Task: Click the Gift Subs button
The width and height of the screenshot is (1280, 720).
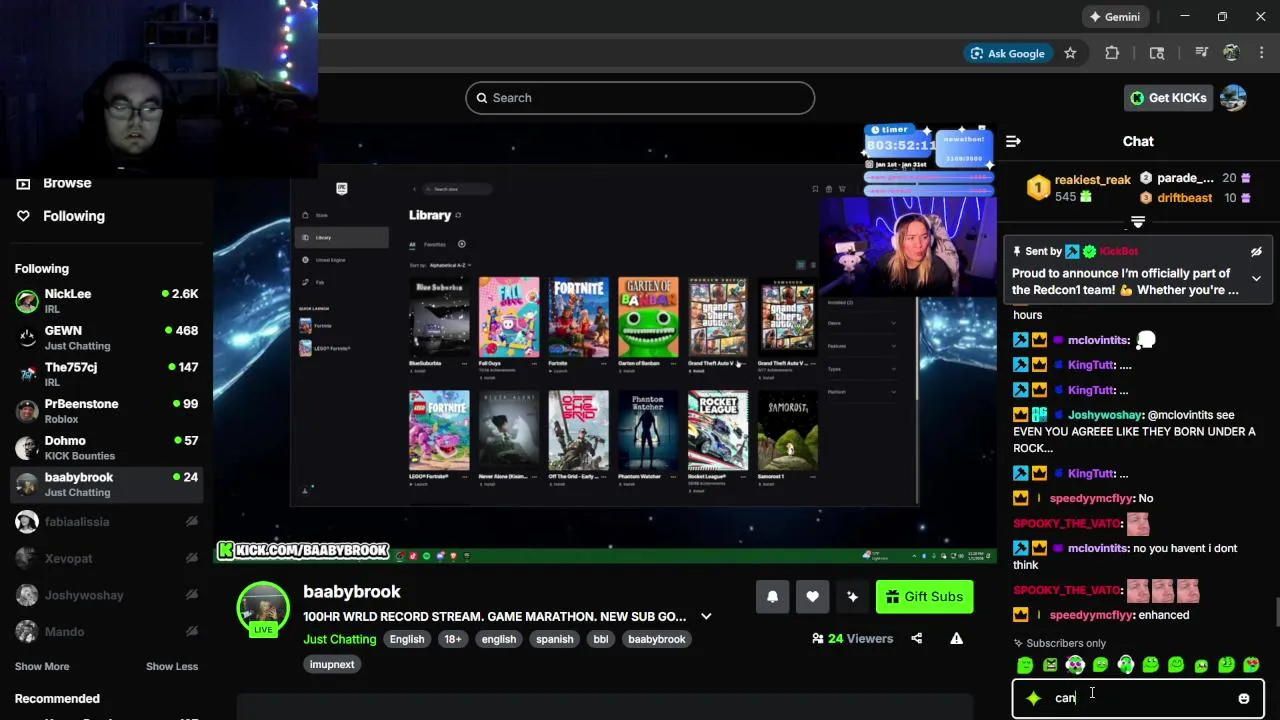Action: pos(925,597)
